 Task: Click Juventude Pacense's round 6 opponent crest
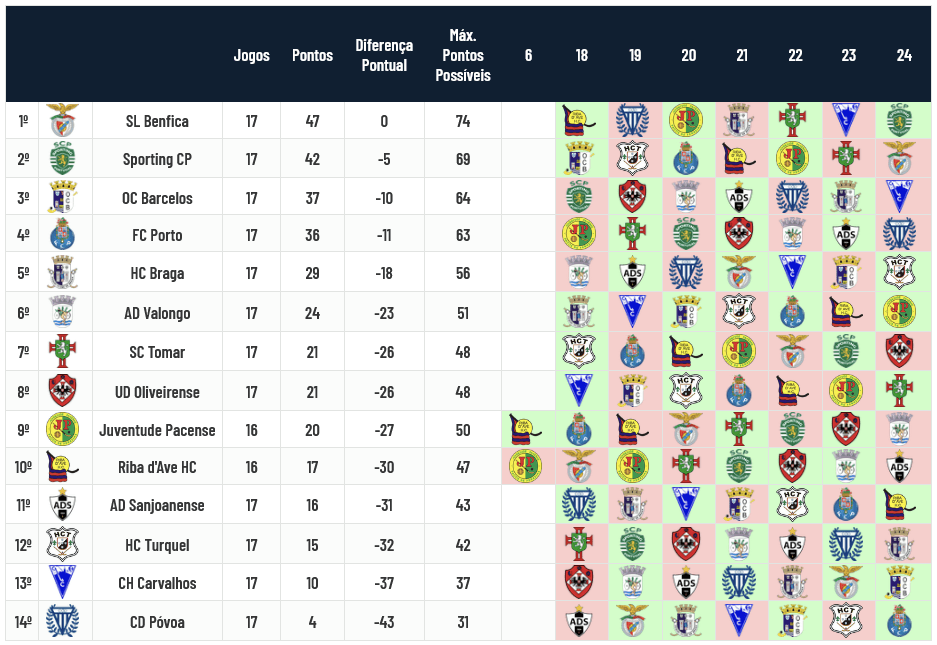(x=527, y=430)
